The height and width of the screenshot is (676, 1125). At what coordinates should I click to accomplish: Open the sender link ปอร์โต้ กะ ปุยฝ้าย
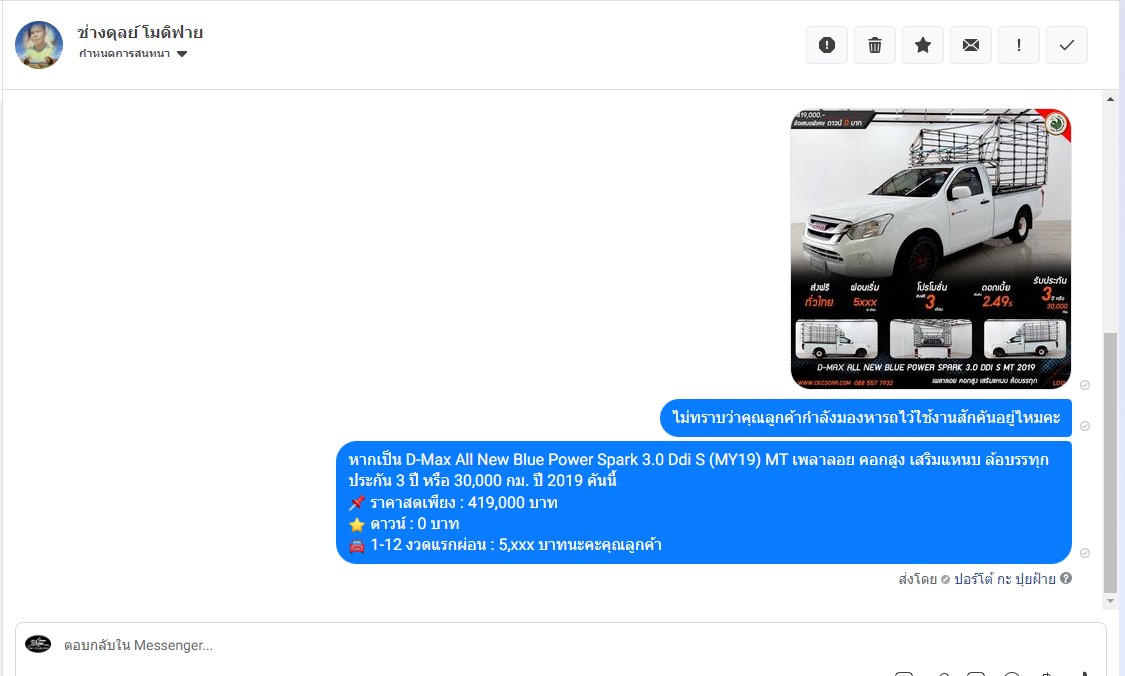1004,578
